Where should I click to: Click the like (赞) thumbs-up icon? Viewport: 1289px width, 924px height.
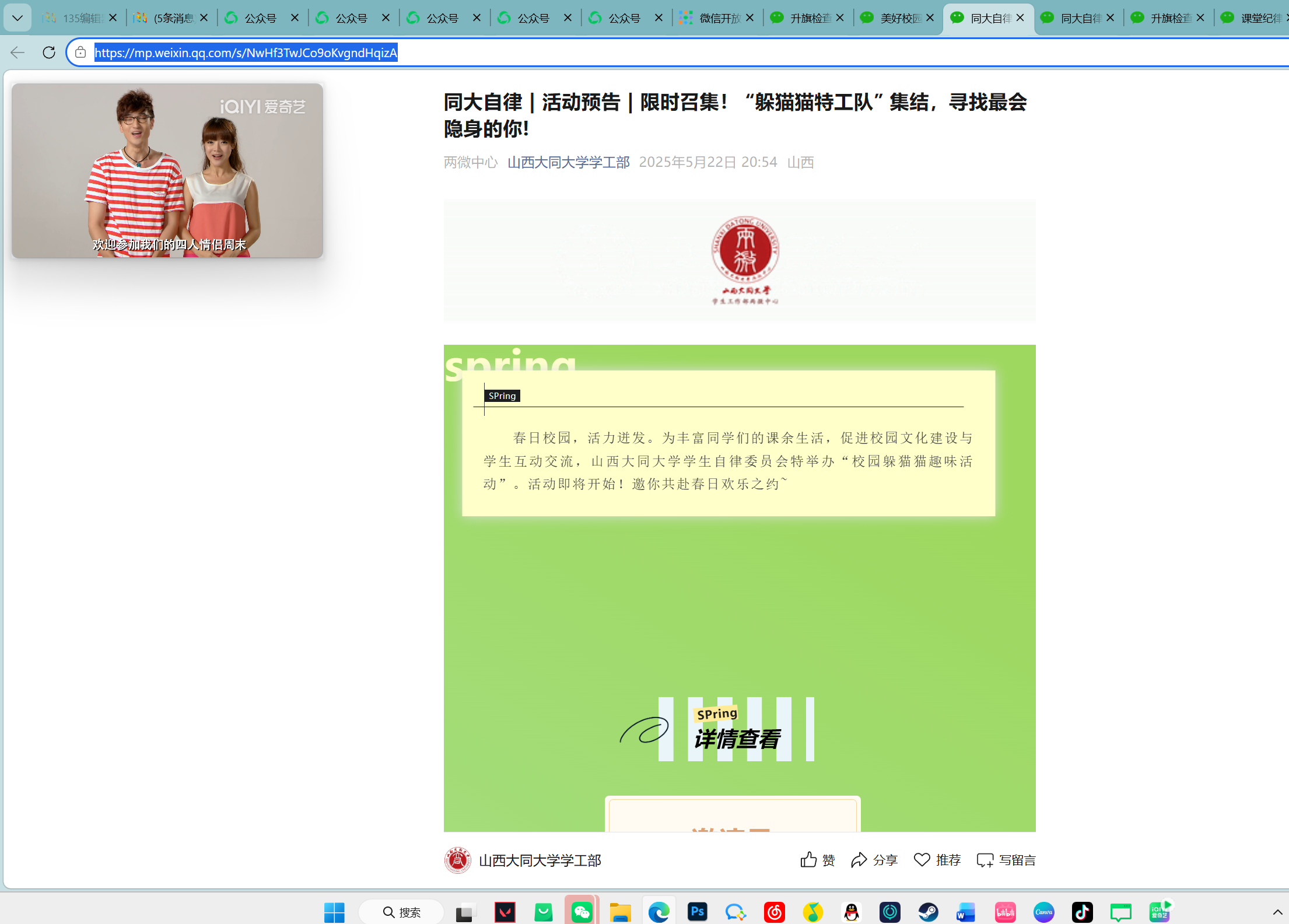tap(808, 860)
